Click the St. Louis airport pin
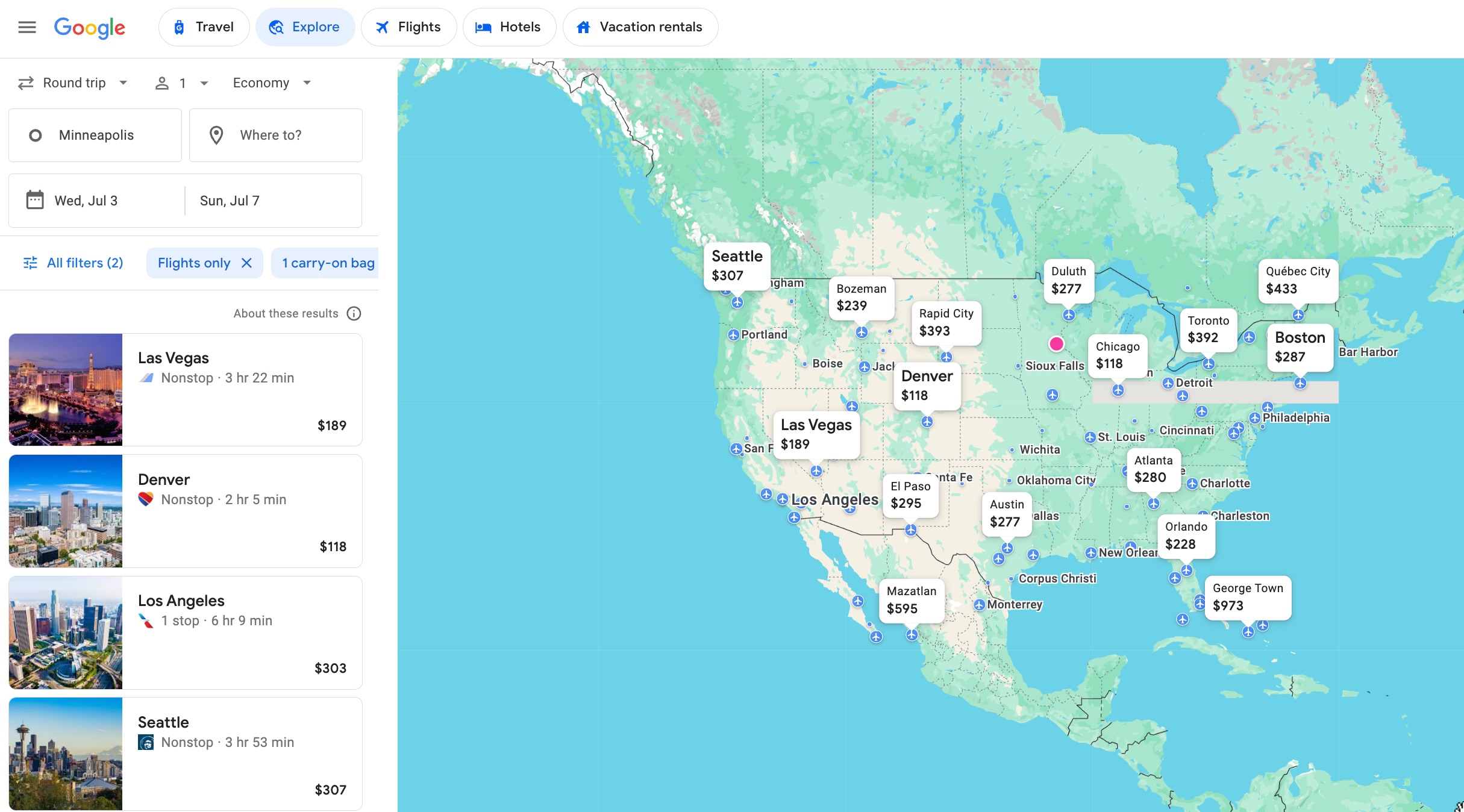 1090,437
